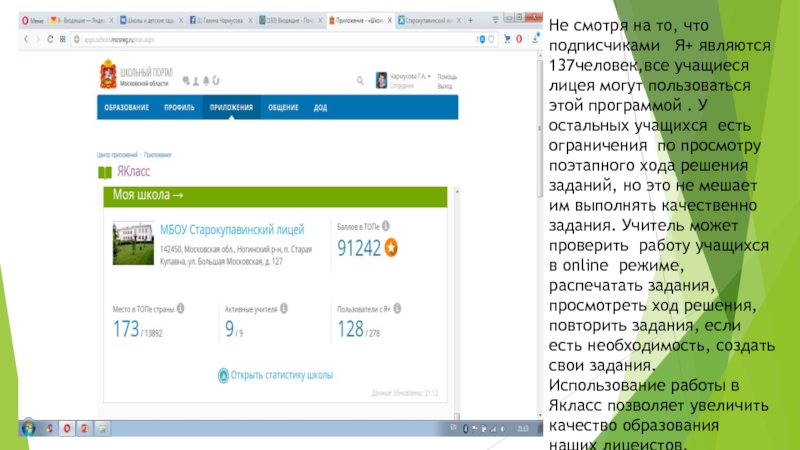Click the 'Приложения' breadcrumb link
Image resolution: width=800 pixels, height=450 pixels.
(x=157, y=155)
